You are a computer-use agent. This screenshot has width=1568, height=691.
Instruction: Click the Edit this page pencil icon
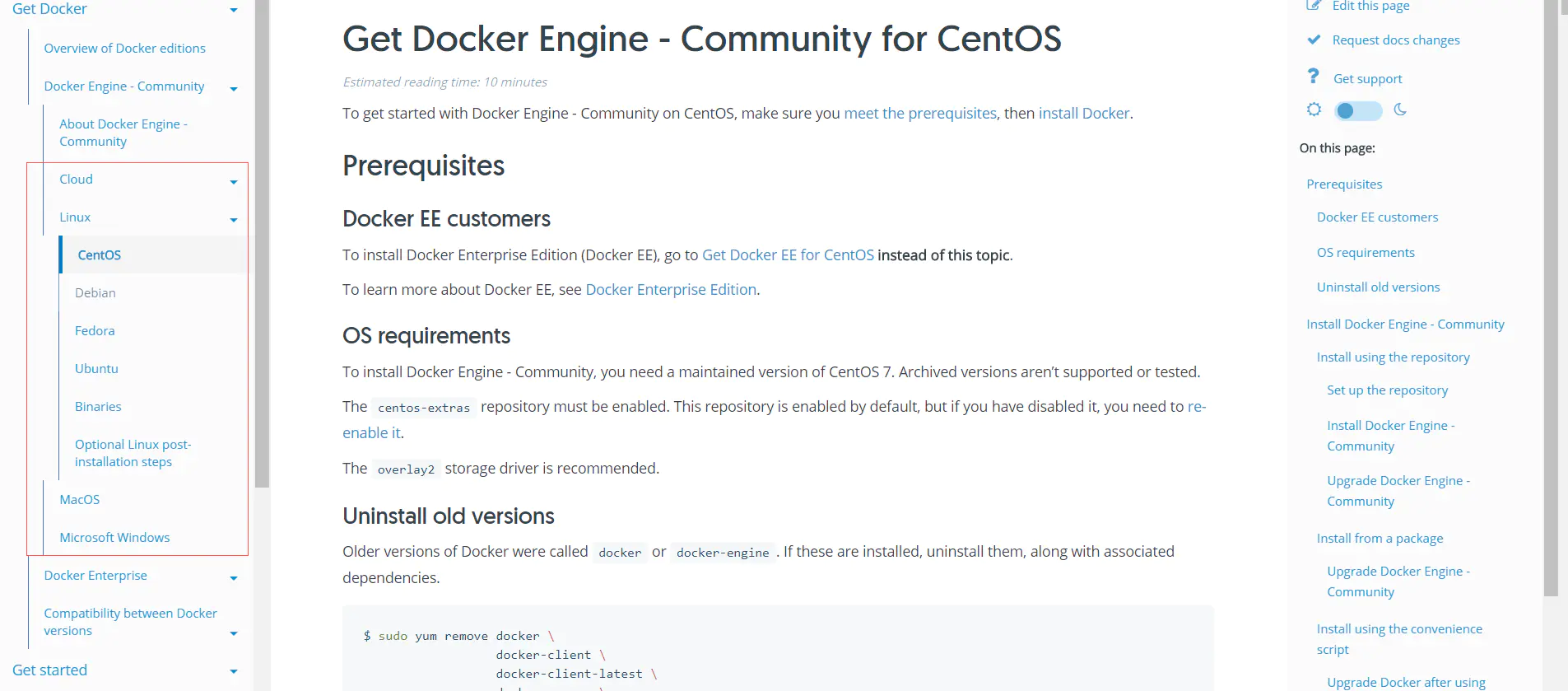pos(1314,6)
